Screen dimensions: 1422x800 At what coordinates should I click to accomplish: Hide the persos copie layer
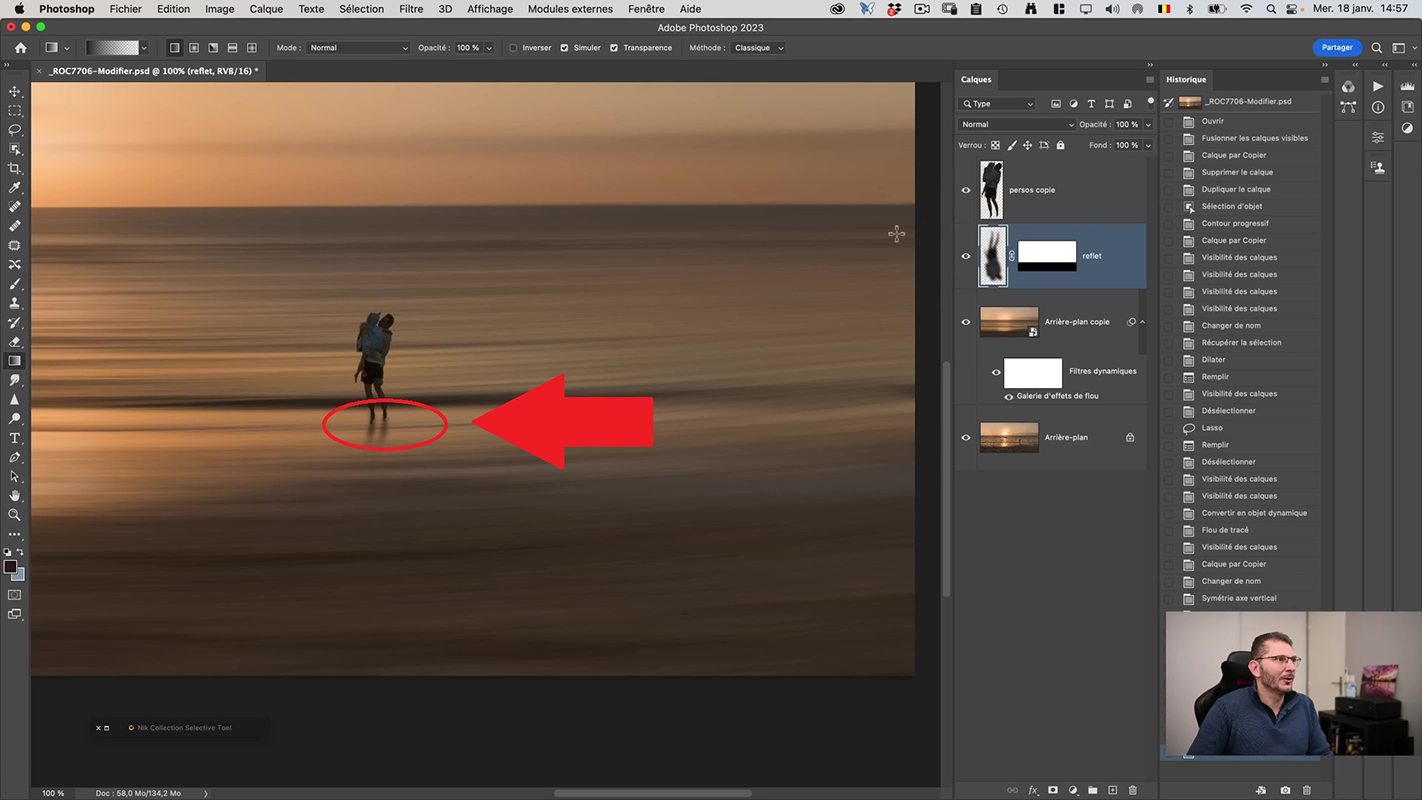pyautogui.click(x=966, y=190)
